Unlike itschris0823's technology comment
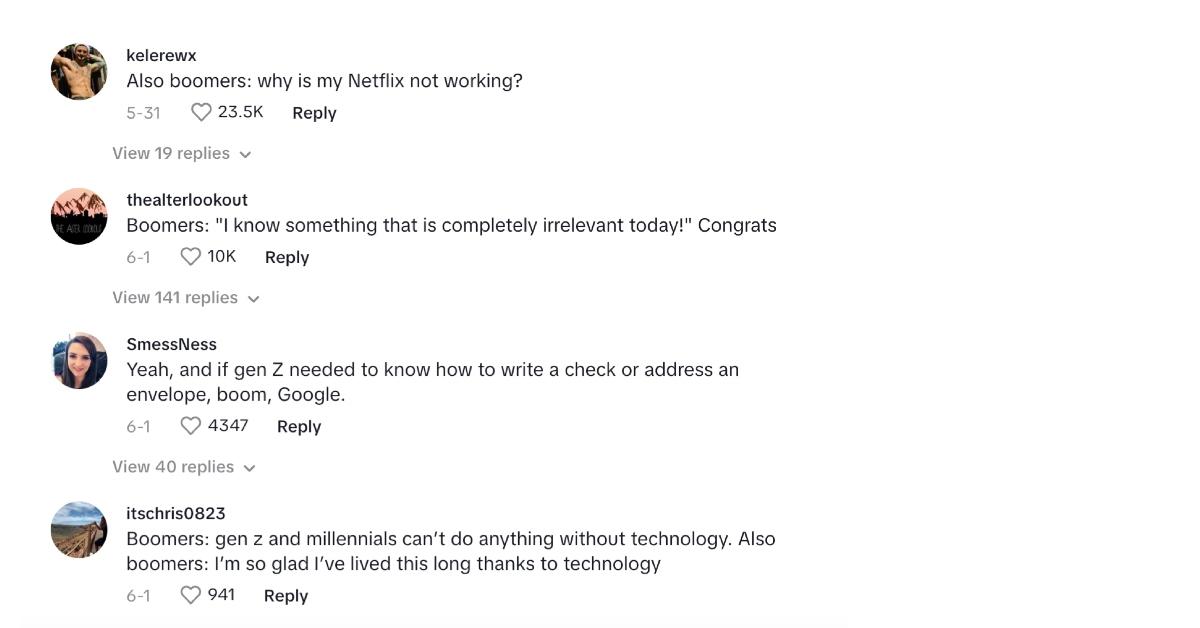 (x=190, y=595)
